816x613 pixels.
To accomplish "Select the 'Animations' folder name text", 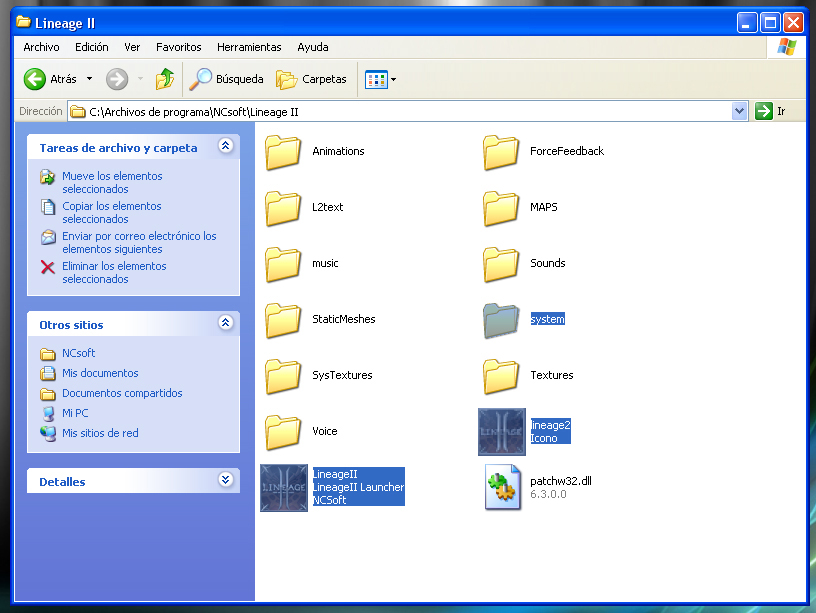I will click(338, 151).
